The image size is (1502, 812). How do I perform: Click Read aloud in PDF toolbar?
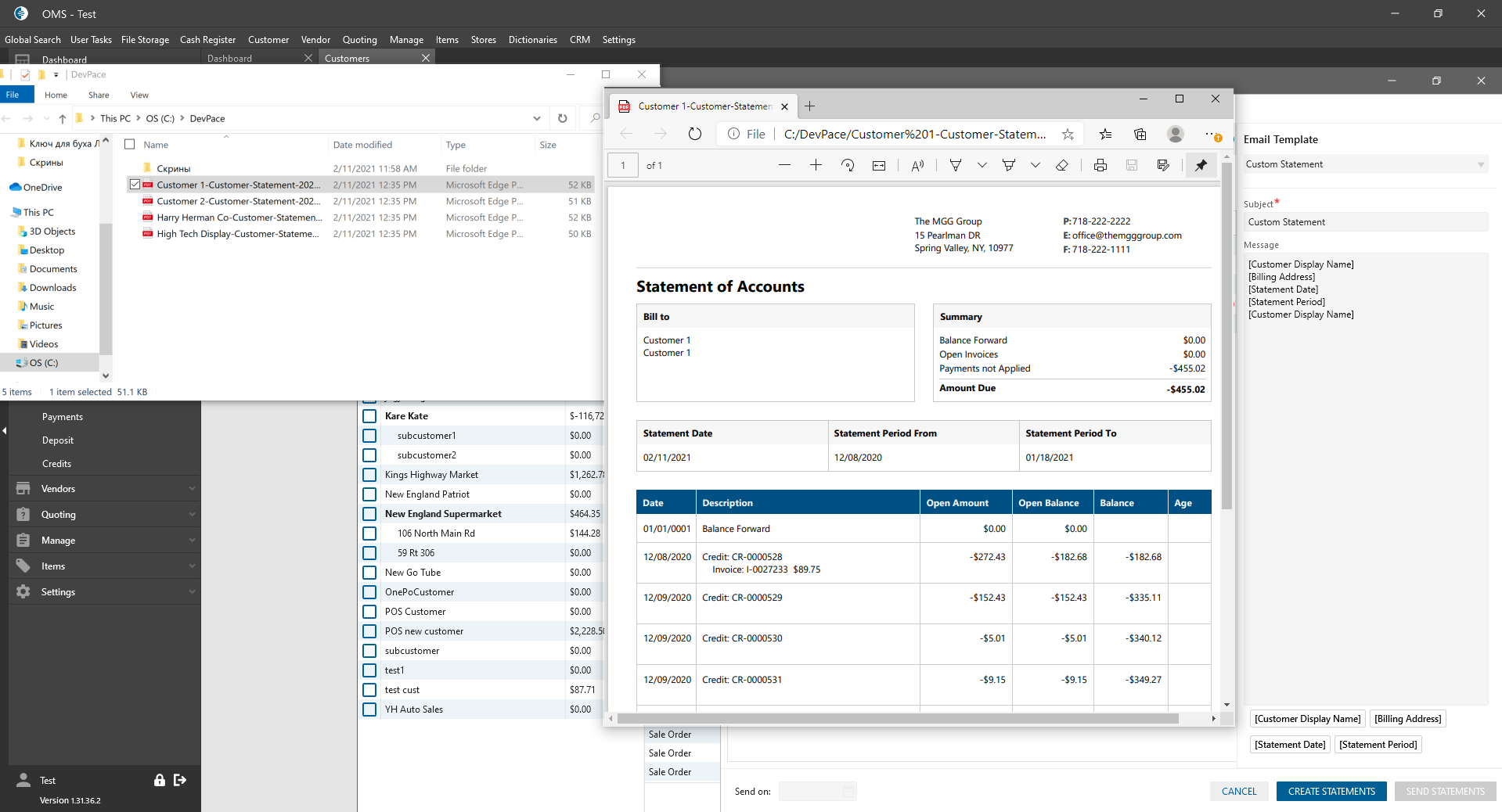pyautogui.click(x=917, y=165)
